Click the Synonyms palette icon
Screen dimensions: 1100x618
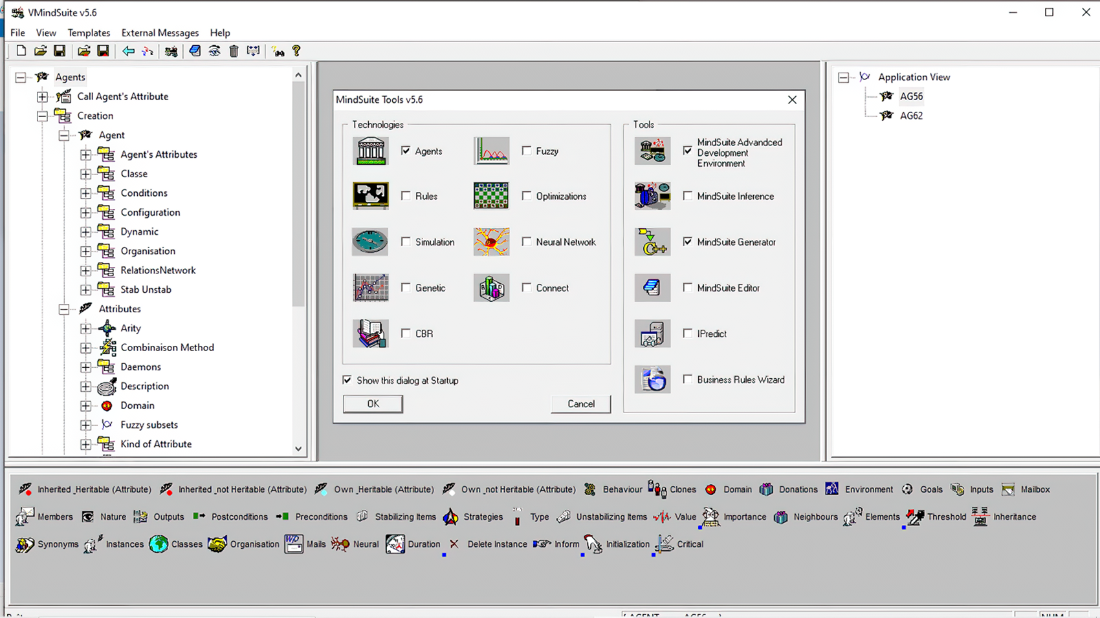(x=25, y=544)
